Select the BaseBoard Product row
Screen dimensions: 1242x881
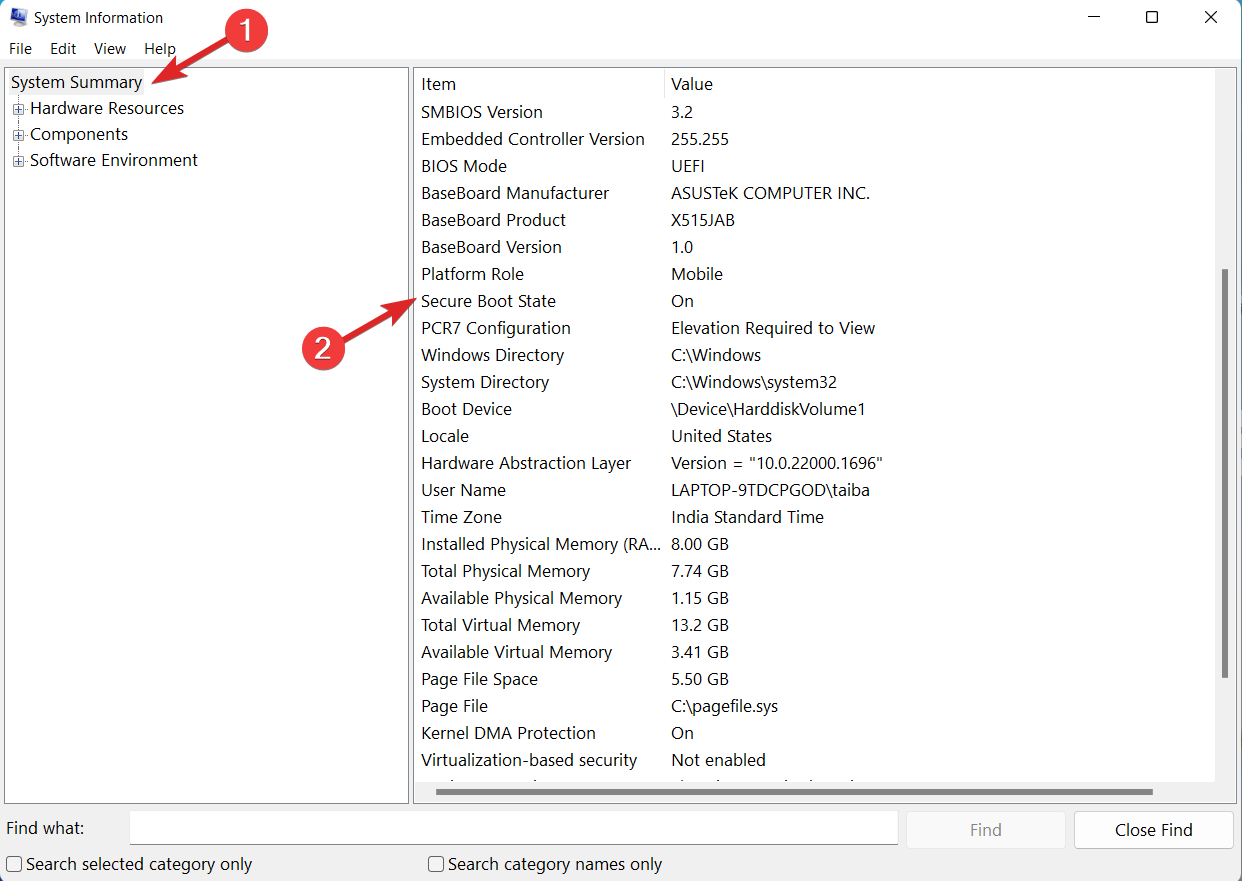pyautogui.click(x=815, y=220)
